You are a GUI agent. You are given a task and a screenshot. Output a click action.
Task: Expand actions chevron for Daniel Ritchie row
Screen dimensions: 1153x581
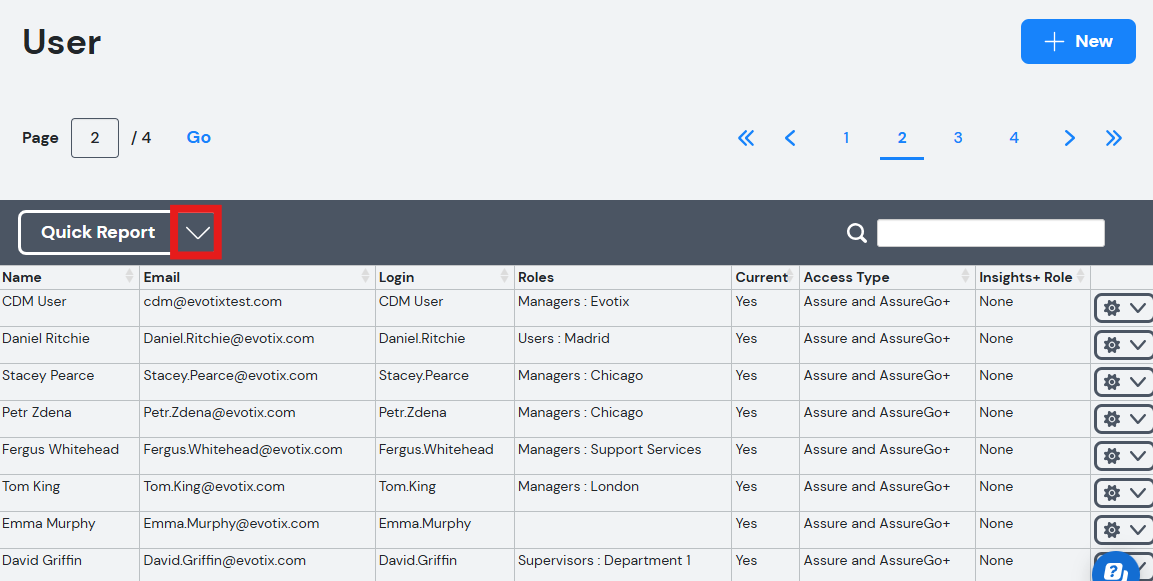[x=1138, y=344]
